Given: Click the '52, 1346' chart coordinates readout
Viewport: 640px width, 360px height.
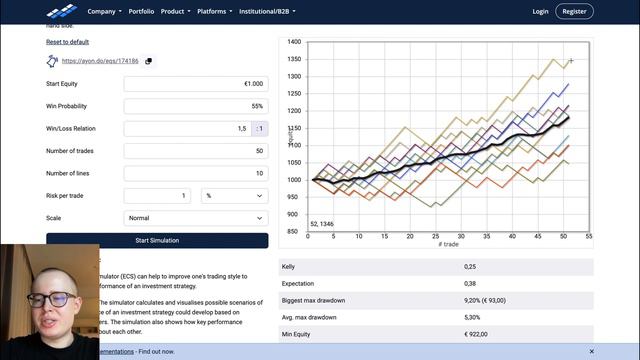Looking at the screenshot, I should point(322,224).
